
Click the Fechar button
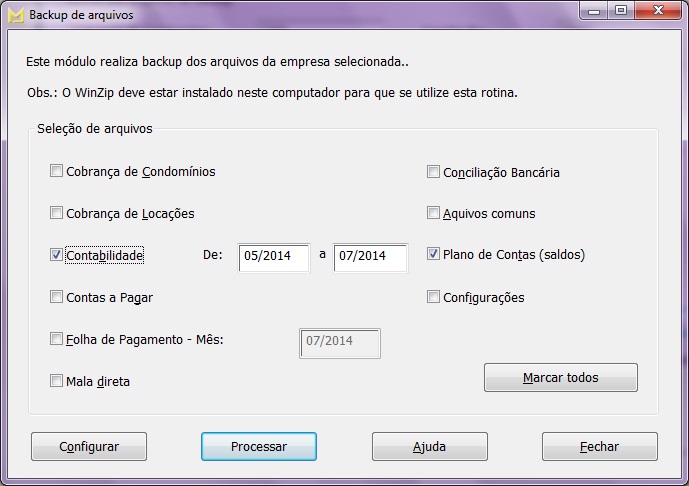[599, 447]
